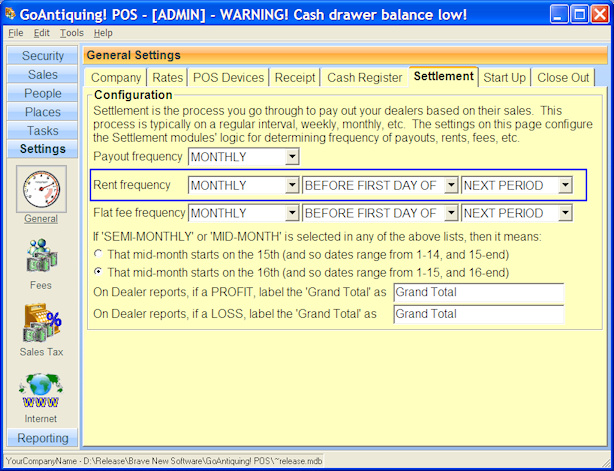Open the General settings gauge icon
Screen dimensions: 614x471
point(42,189)
